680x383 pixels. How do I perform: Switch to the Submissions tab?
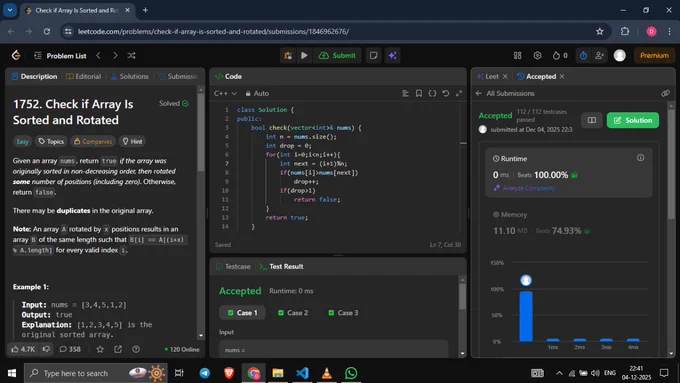tap(179, 76)
